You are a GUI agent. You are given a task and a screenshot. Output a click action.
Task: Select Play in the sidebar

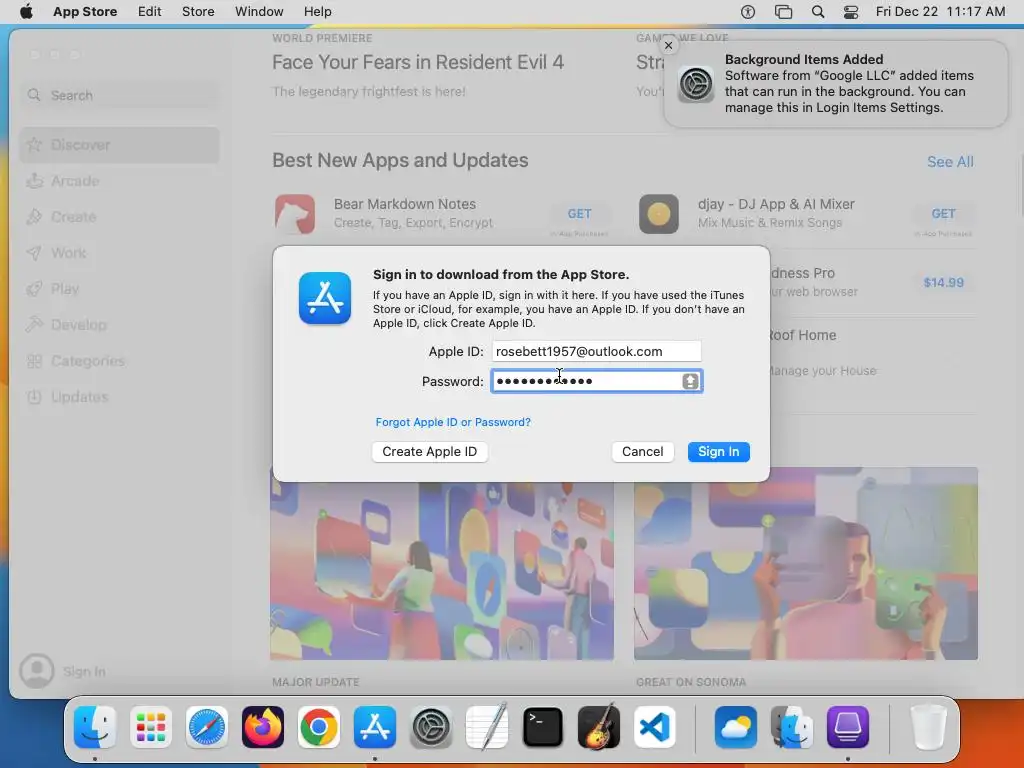120,289
